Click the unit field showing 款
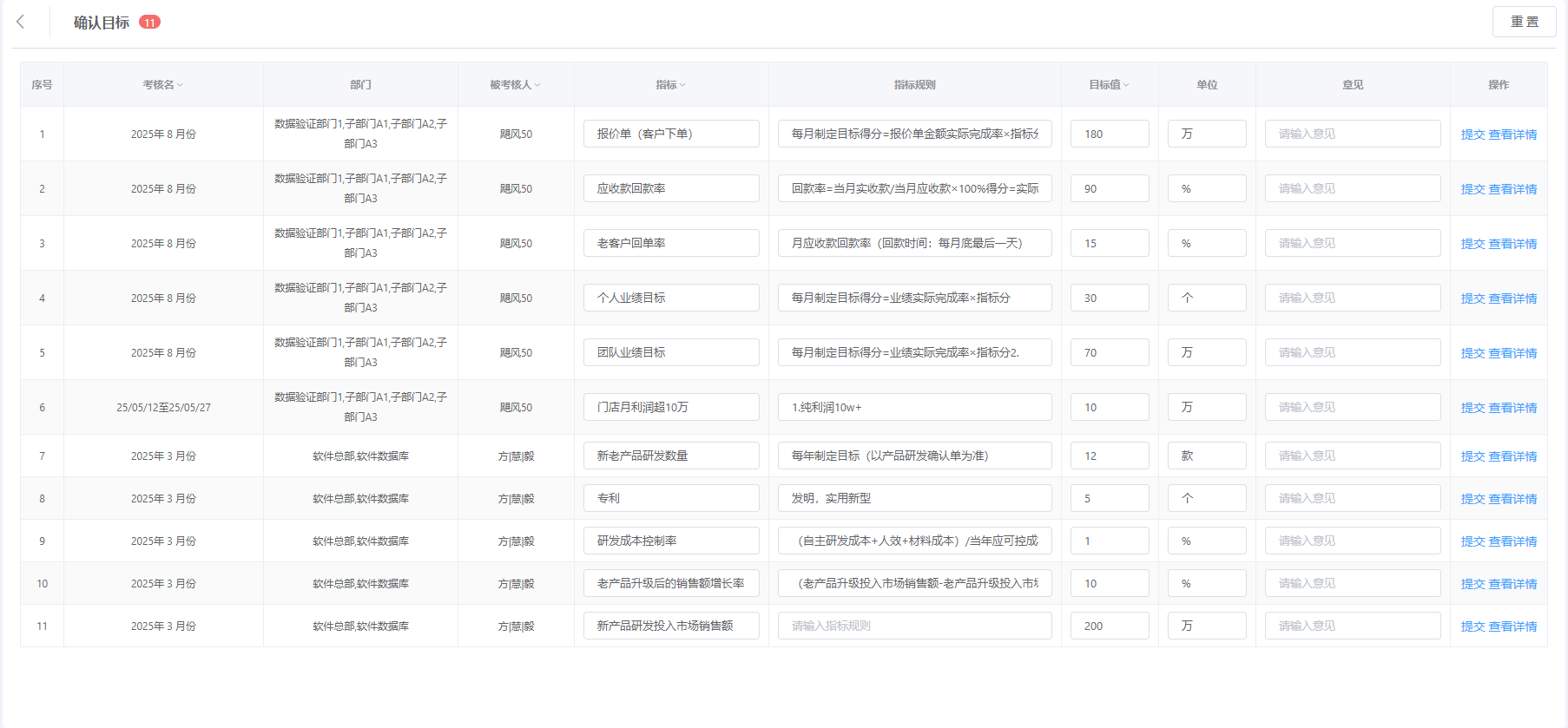The width and height of the screenshot is (1568, 728). pyautogui.click(x=1206, y=456)
